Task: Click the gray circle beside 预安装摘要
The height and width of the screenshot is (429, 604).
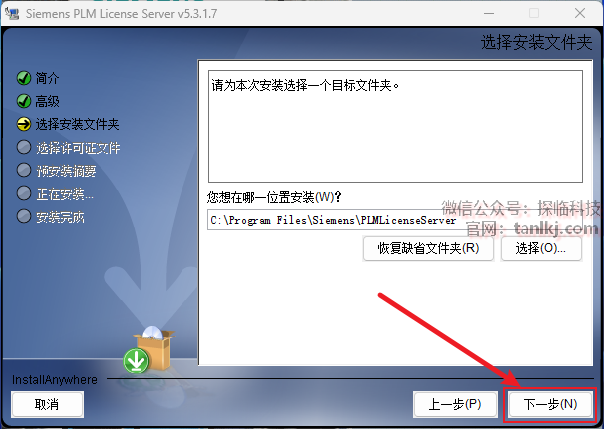Action: [x=24, y=171]
